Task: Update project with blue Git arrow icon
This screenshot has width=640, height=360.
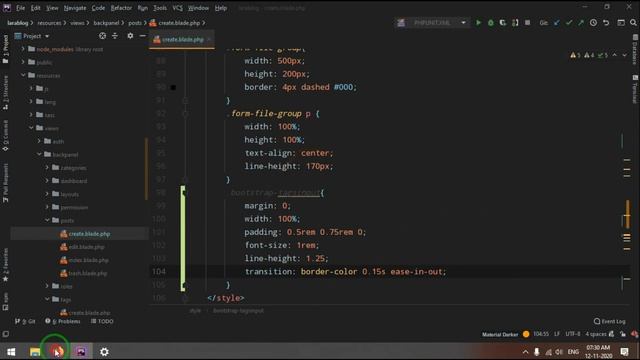Action: [556, 23]
